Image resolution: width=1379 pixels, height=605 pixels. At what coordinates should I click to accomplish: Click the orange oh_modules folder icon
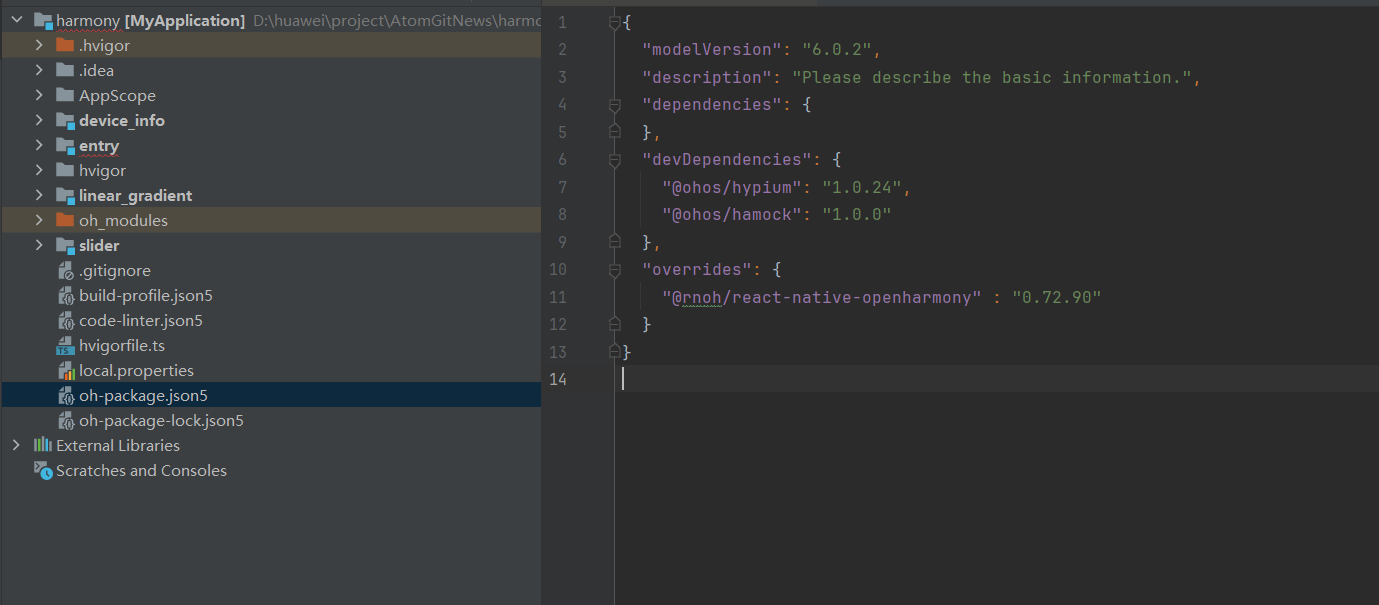coord(65,220)
